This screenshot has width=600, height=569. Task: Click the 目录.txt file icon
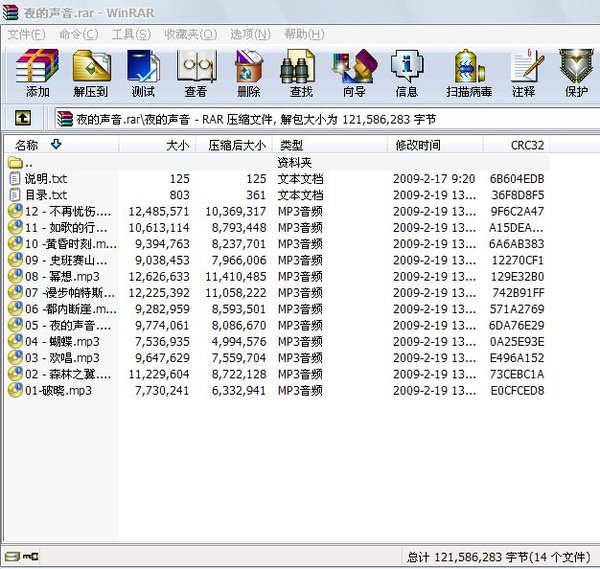pyautogui.click(x=15, y=195)
